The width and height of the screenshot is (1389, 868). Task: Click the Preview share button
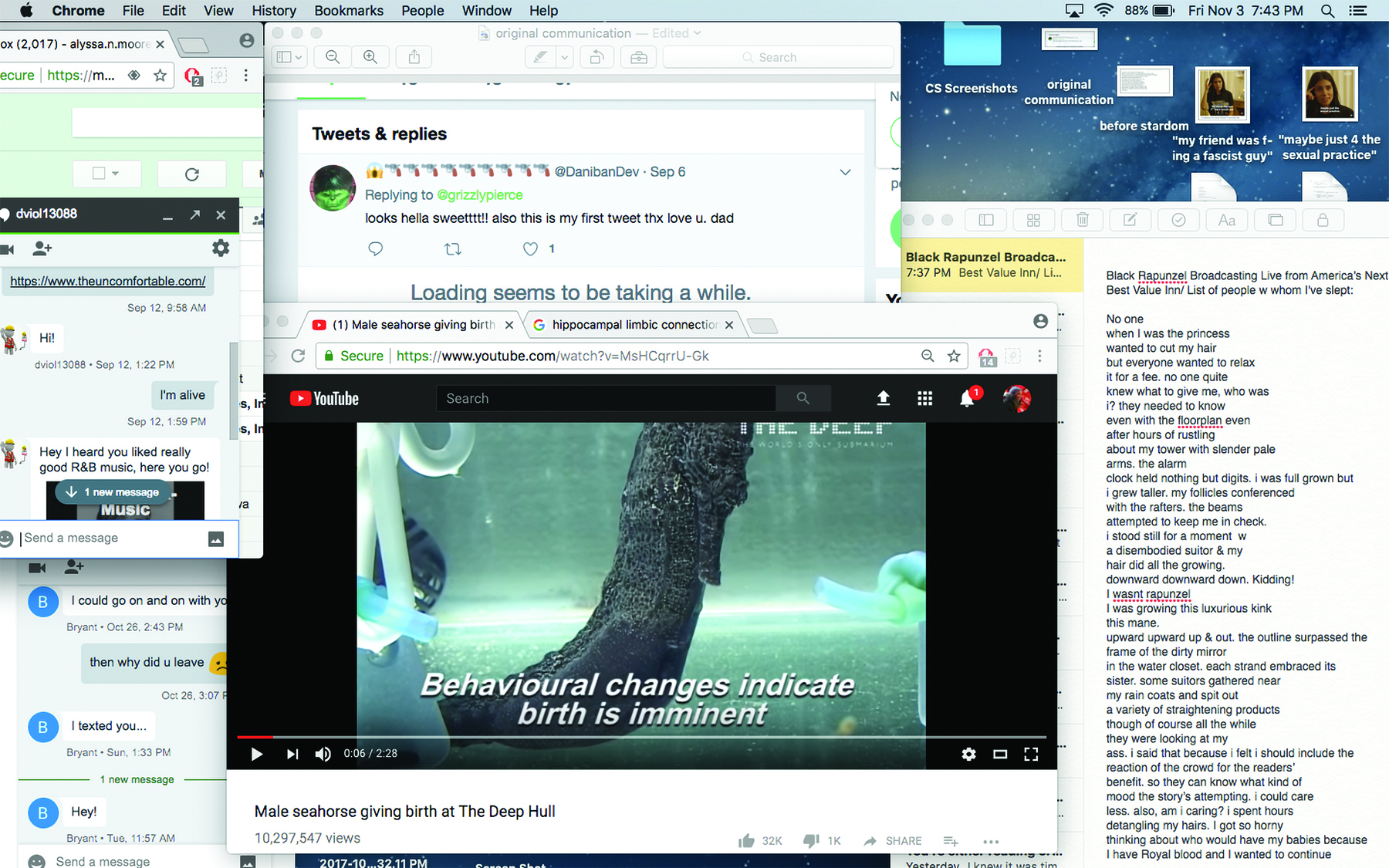coord(414,57)
